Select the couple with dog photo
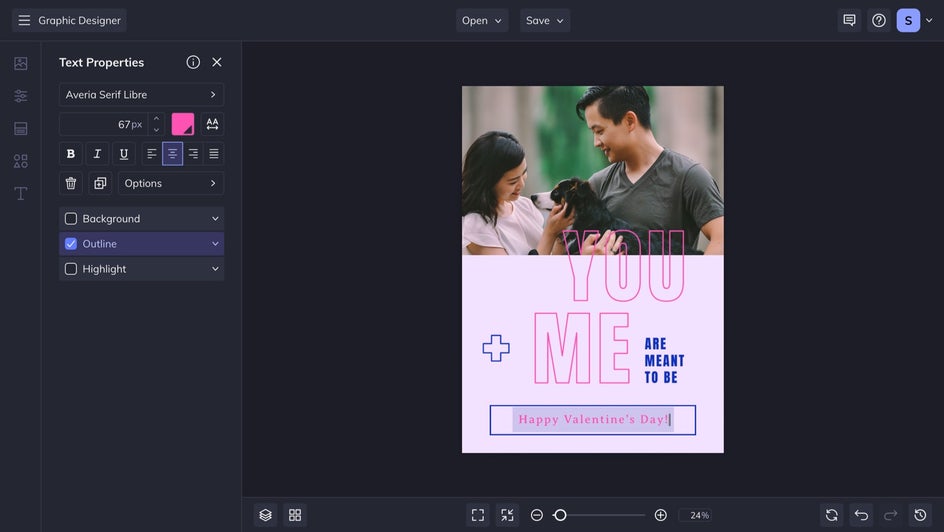944x532 pixels. click(593, 170)
